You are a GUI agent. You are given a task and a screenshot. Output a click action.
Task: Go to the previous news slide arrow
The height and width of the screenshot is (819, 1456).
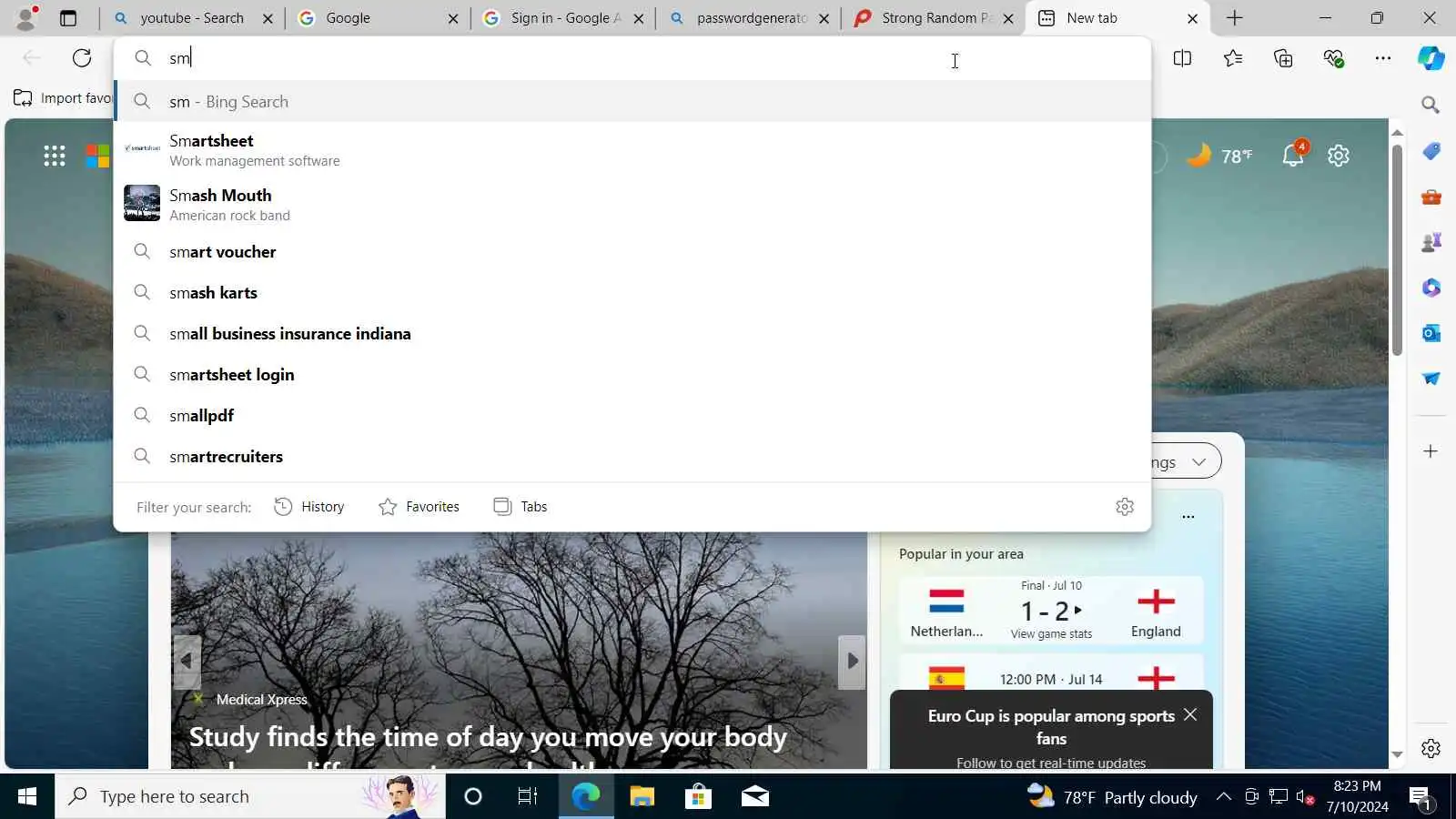(x=187, y=662)
